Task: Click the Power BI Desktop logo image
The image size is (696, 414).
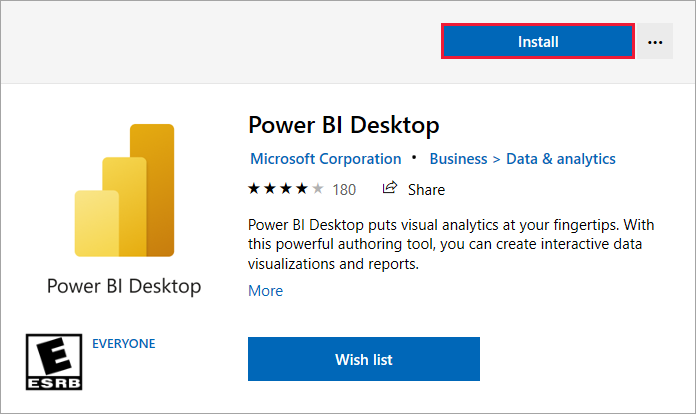Action: pyautogui.click(x=124, y=190)
